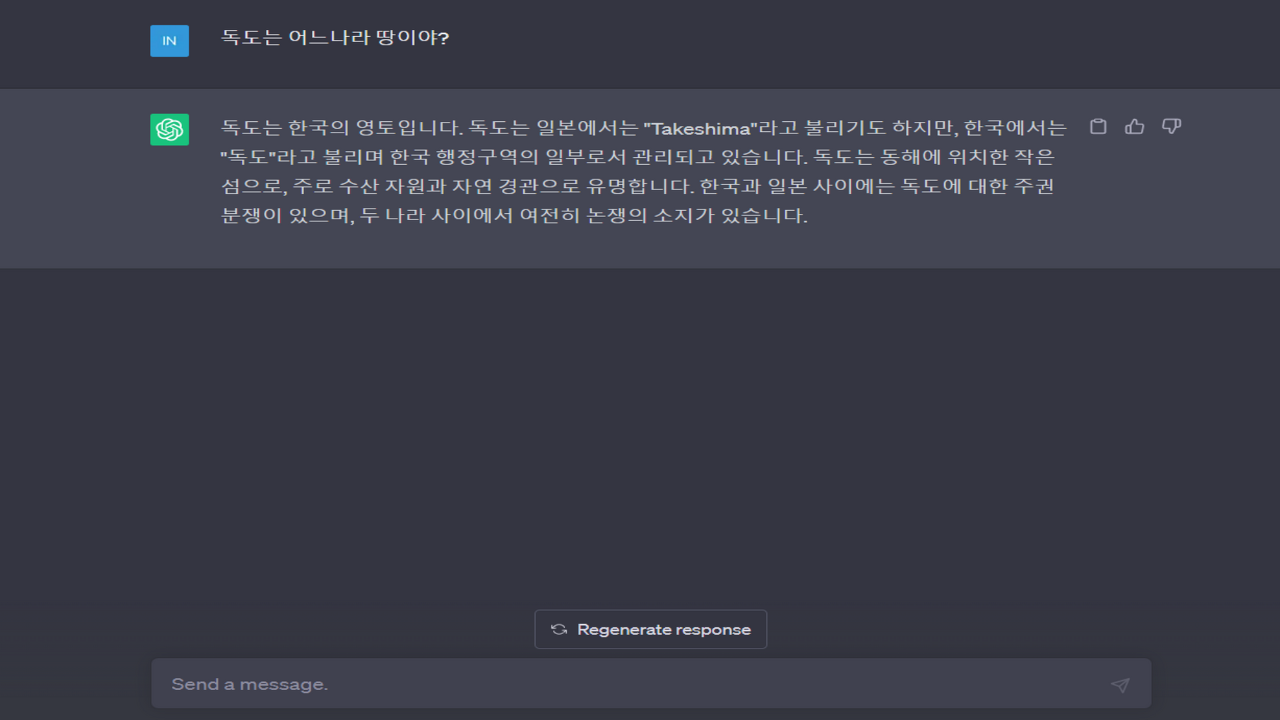Viewport: 1280px width, 720px height.
Task: Click the circular arrows regenerate icon
Action: 559,630
